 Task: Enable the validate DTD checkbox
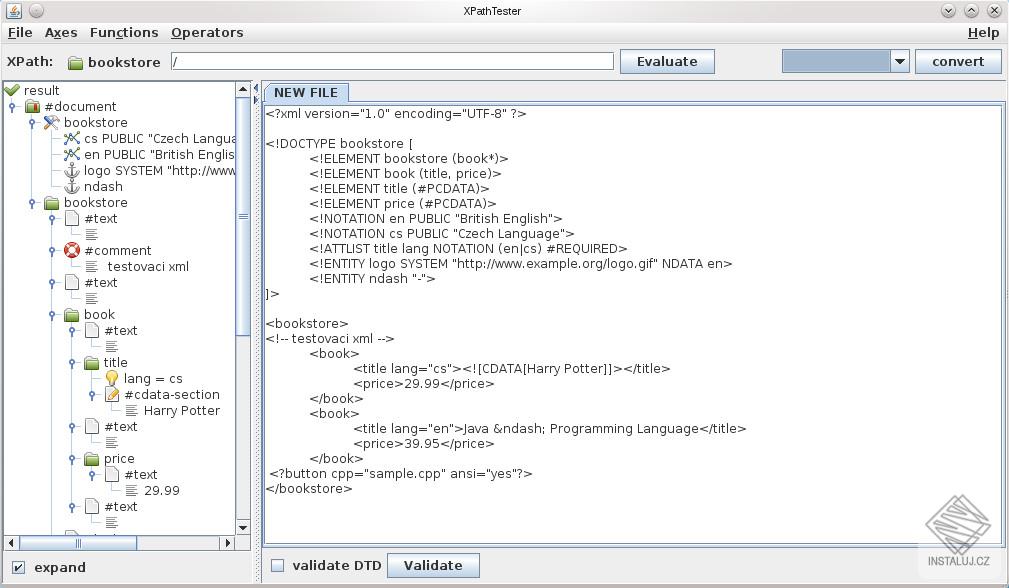pos(277,565)
